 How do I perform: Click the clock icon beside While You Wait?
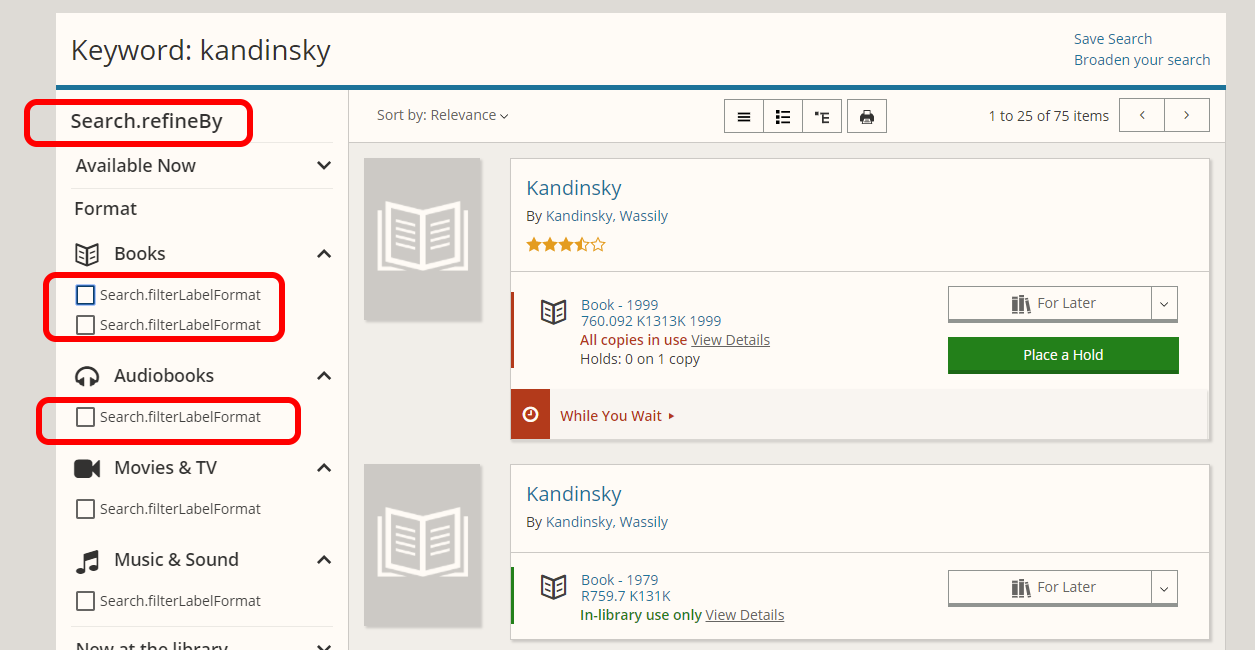530,414
